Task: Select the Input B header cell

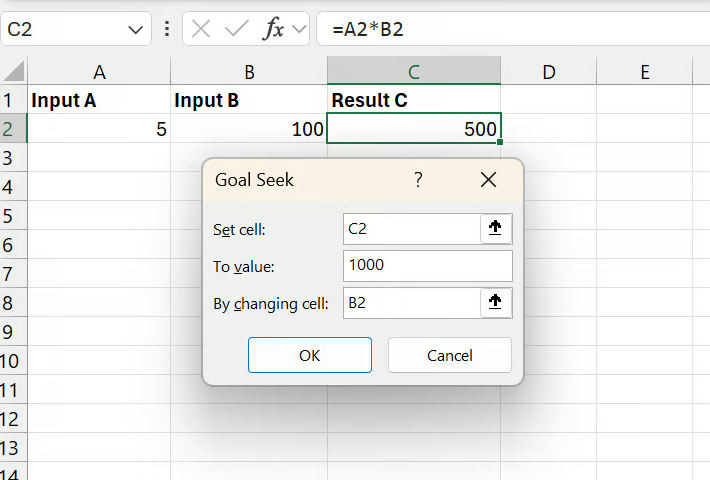Action: [248, 100]
